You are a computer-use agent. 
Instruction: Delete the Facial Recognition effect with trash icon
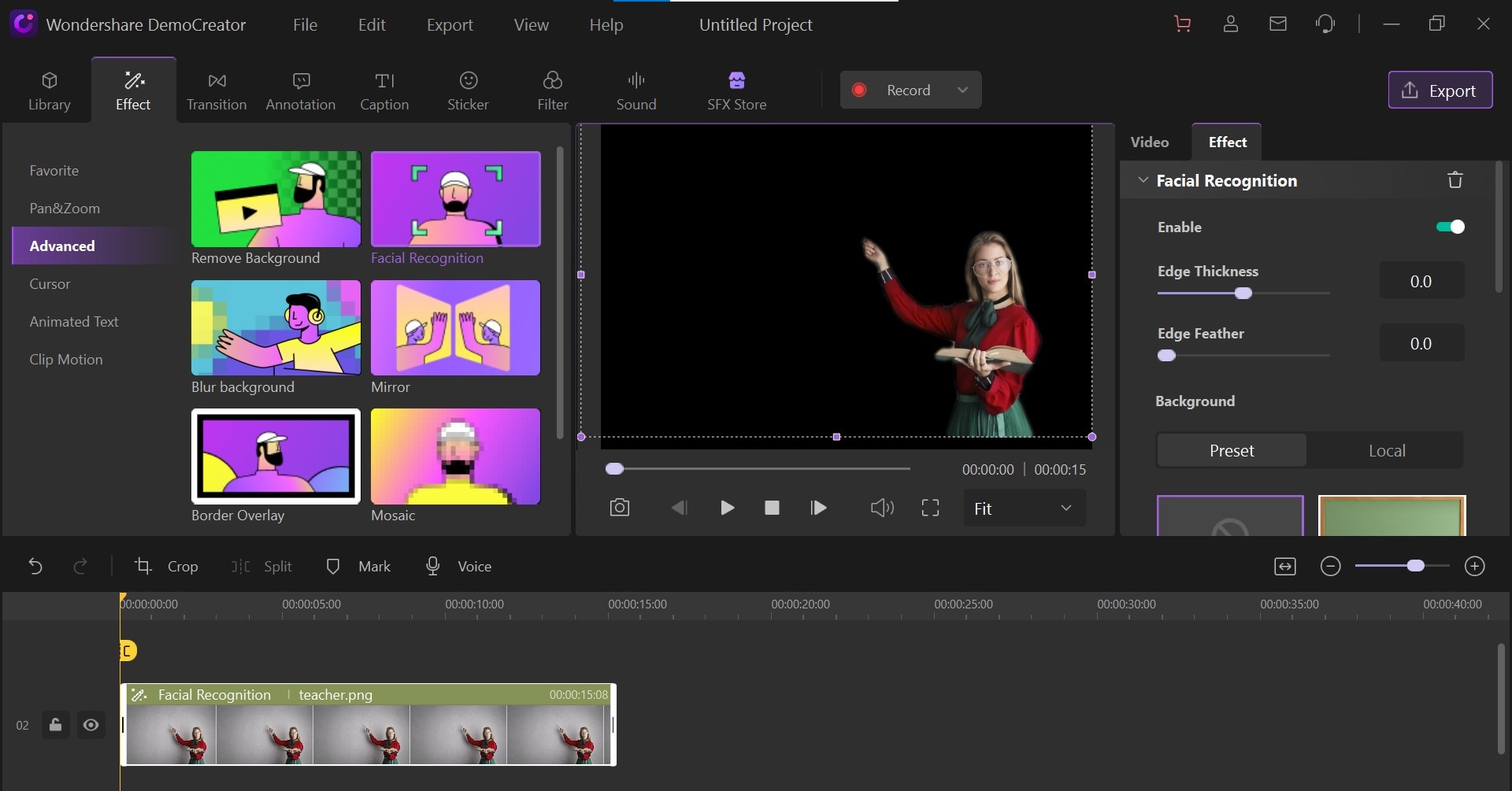(x=1455, y=180)
